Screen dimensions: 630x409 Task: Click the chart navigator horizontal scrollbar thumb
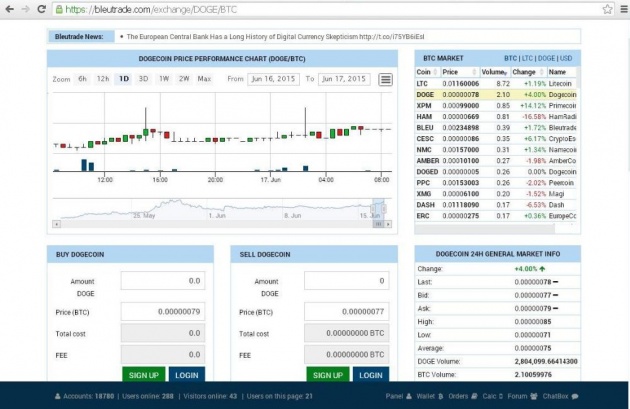pos(378,224)
